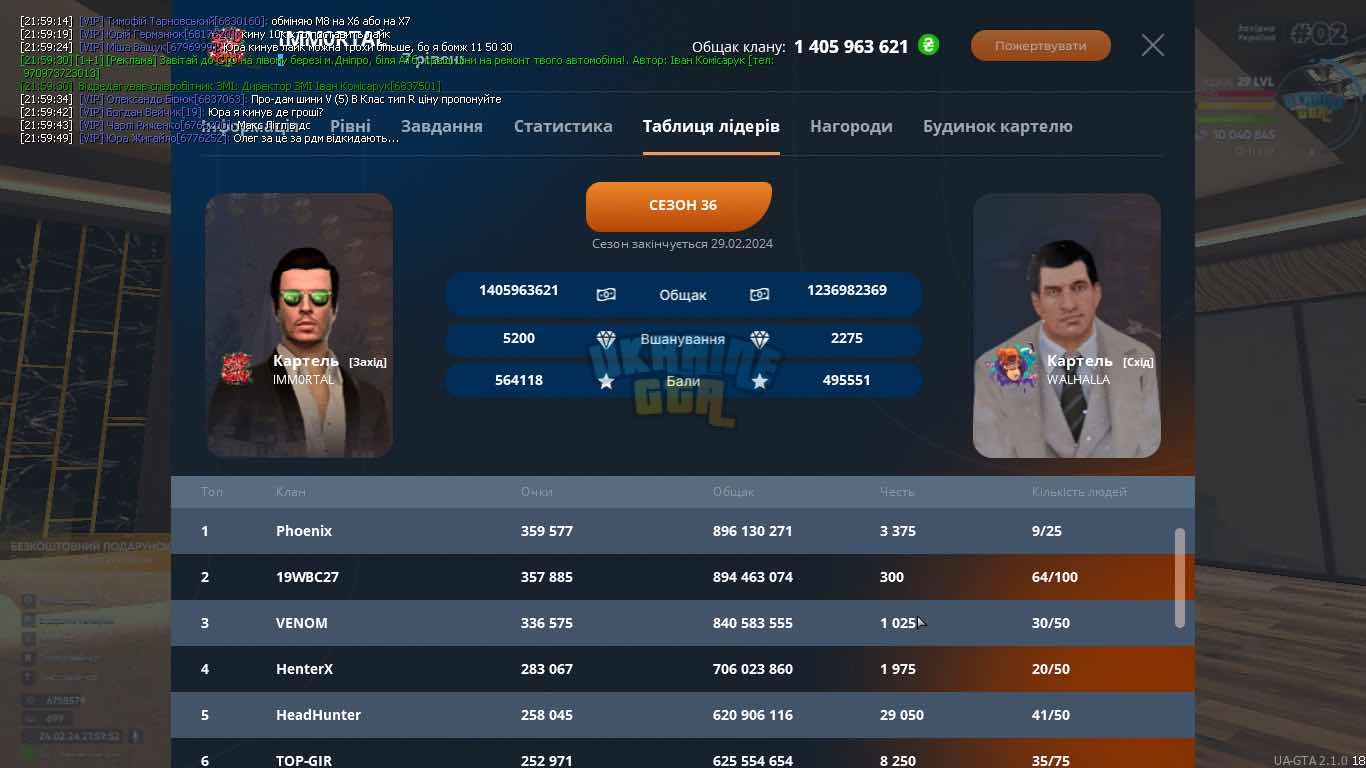The image size is (1366, 768).
Task: Select the TOP-GIR clan name
Action: [304, 760]
